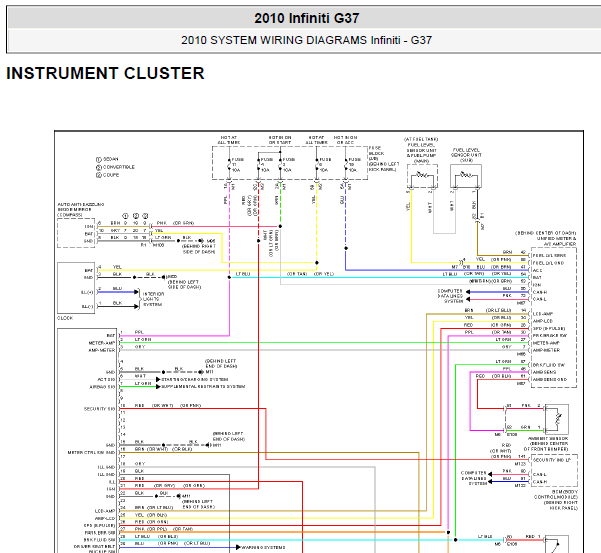Click the 'WARNING SYSTEMS' reference
This screenshot has width=601, height=553.
[263, 547]
